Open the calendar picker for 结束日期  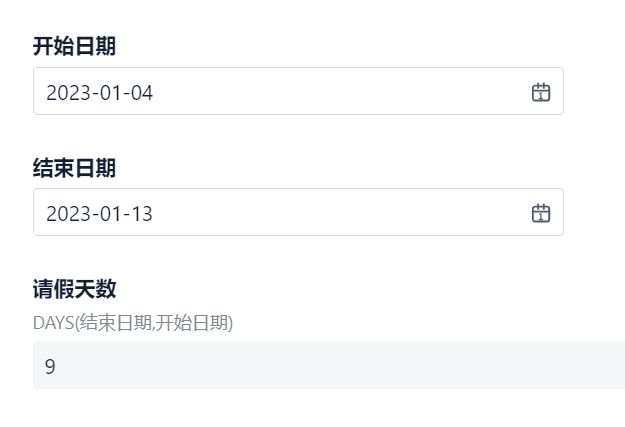[x=541, y=213]
